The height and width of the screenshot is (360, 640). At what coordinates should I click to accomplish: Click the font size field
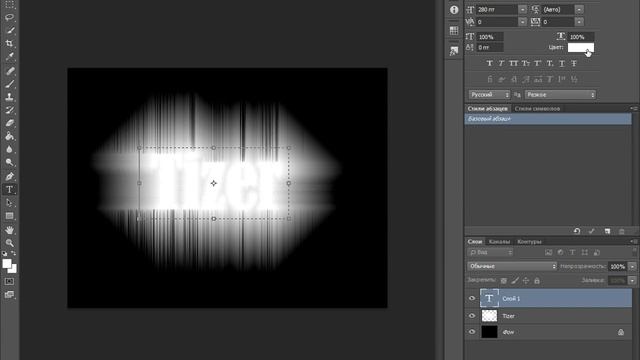497,9
